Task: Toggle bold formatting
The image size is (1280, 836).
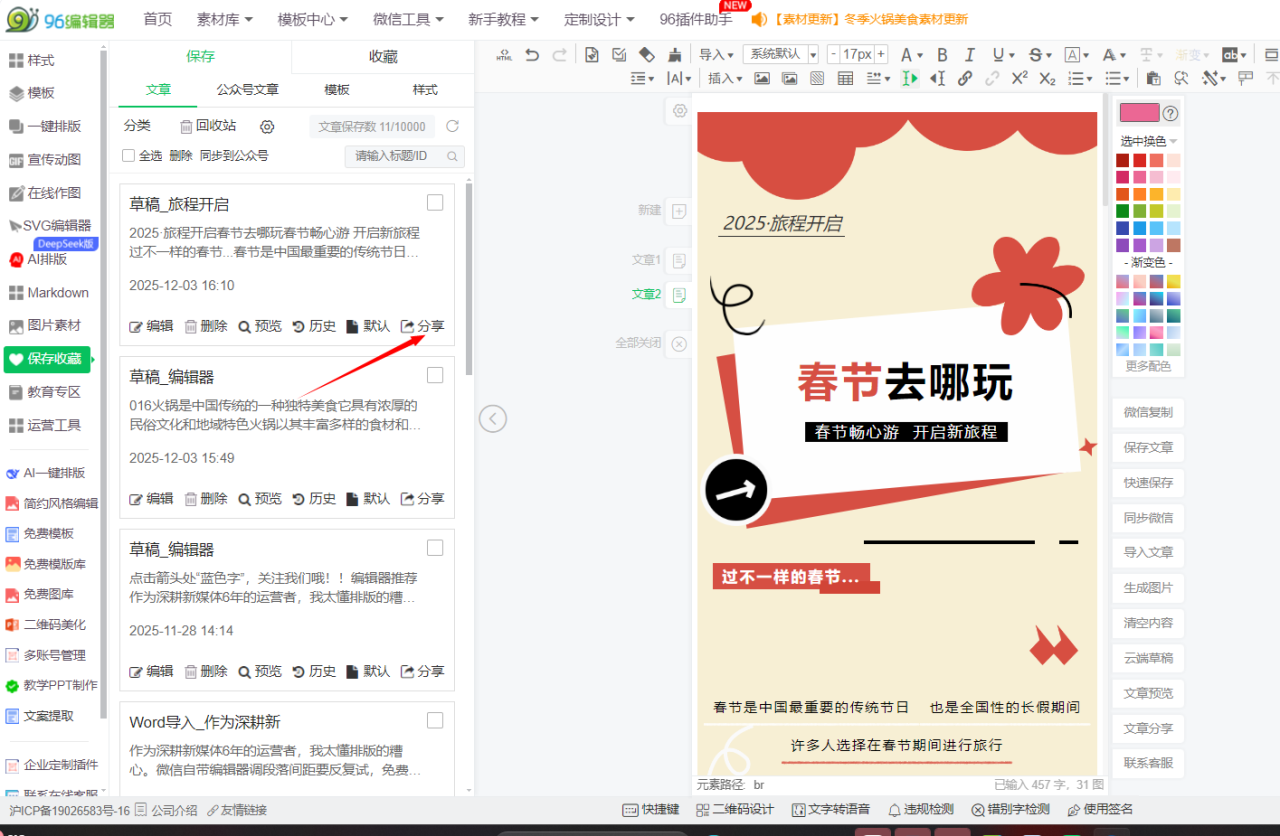Action: (x=942, y=55)
